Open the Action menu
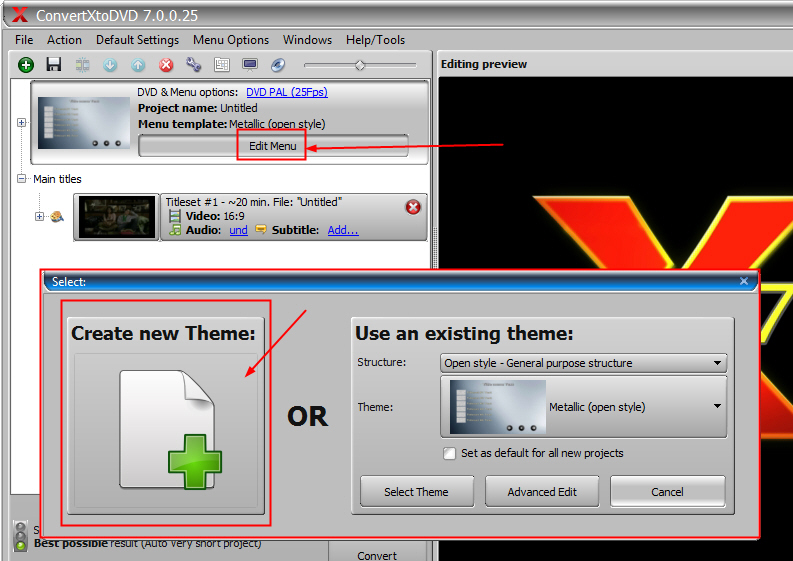This screenshot has height=561, width=793. [64, 39]
